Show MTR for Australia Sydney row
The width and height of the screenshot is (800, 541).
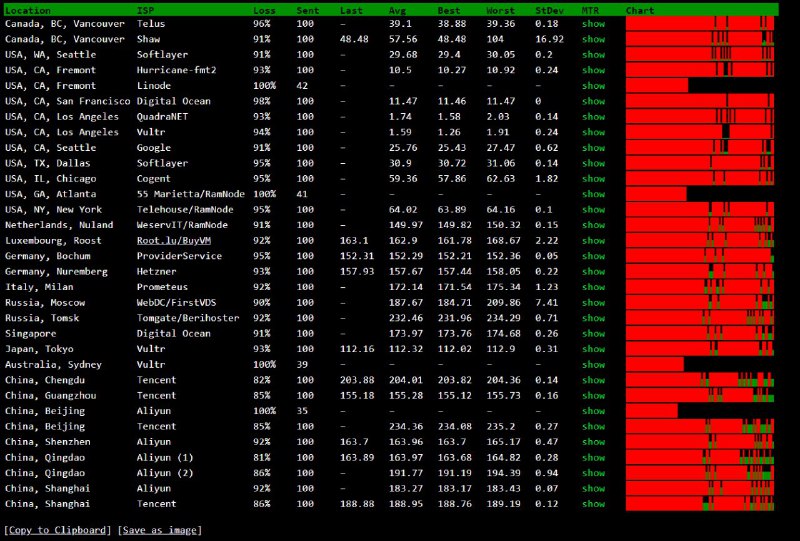(593, 364)
